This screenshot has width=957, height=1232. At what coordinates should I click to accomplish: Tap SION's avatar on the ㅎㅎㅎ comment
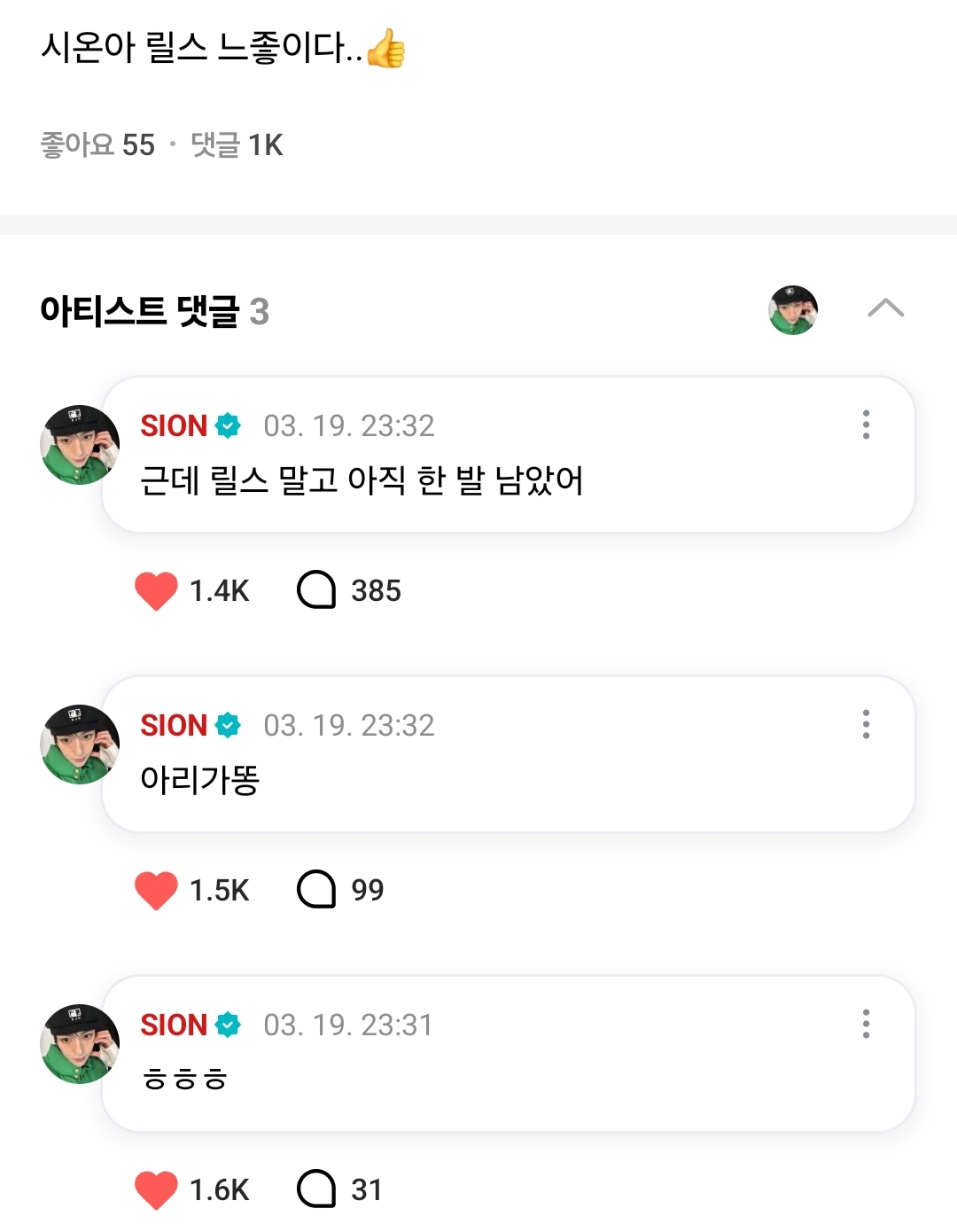click(x=80, y=1044)
